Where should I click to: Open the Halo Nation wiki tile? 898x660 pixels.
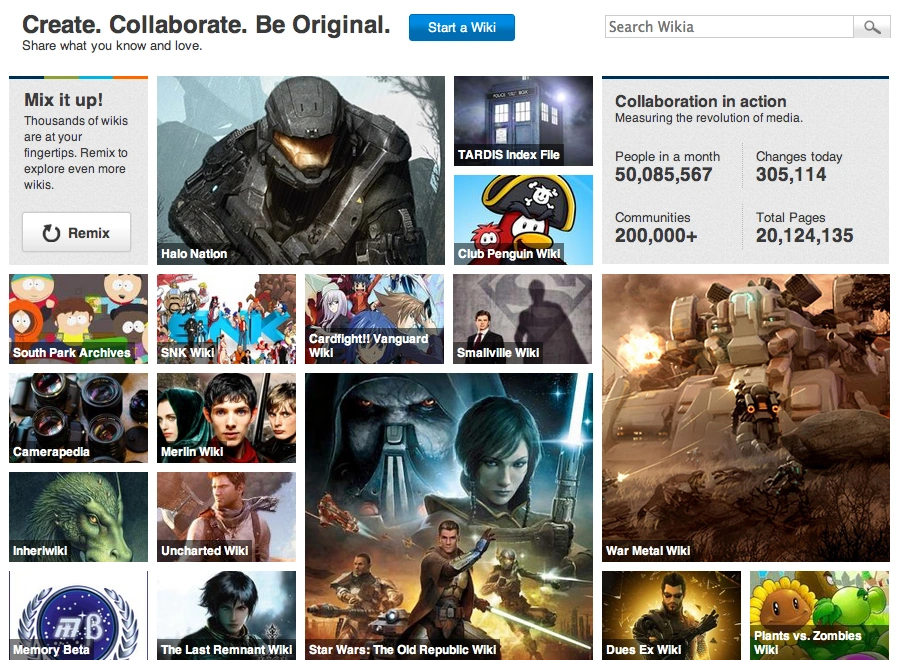point(301,170)
